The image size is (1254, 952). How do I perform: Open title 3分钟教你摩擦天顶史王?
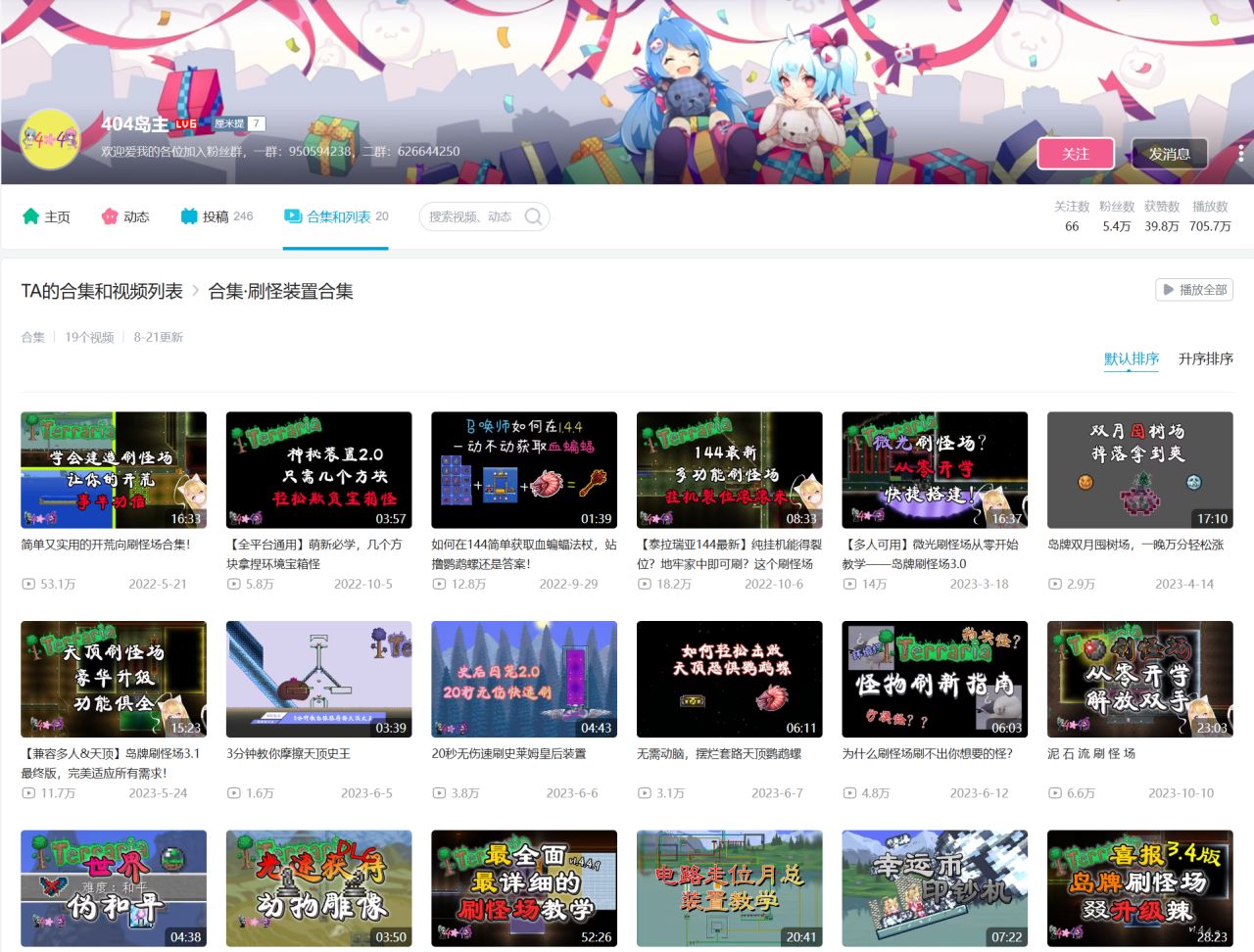tap(288, 754)
